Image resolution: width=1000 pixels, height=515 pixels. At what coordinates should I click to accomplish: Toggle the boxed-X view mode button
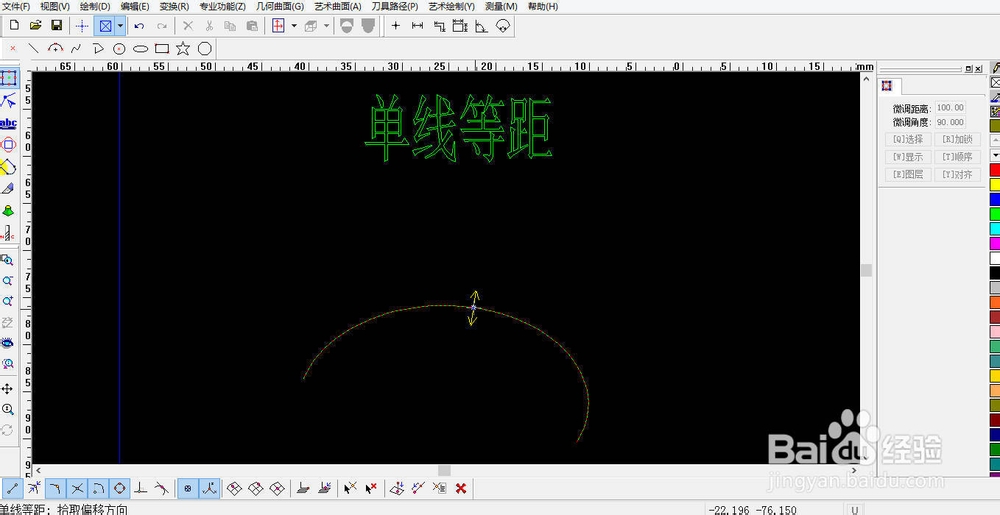click(x=105, y=26)
